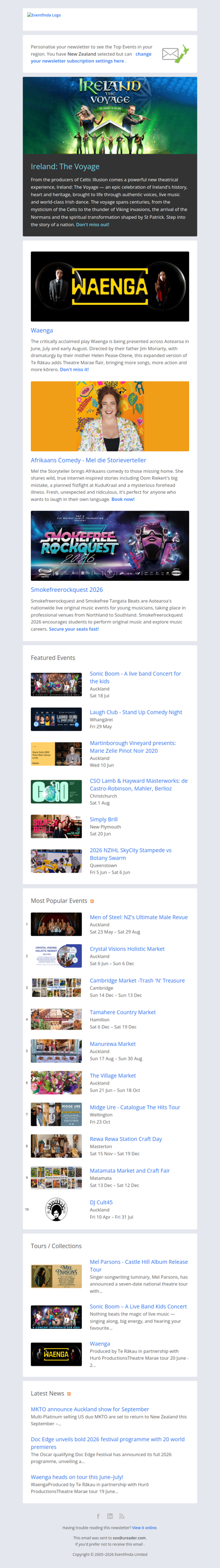The image size is (220, 1568).
Task: Click Secure your seats fast! link
Action: (74, 629)
